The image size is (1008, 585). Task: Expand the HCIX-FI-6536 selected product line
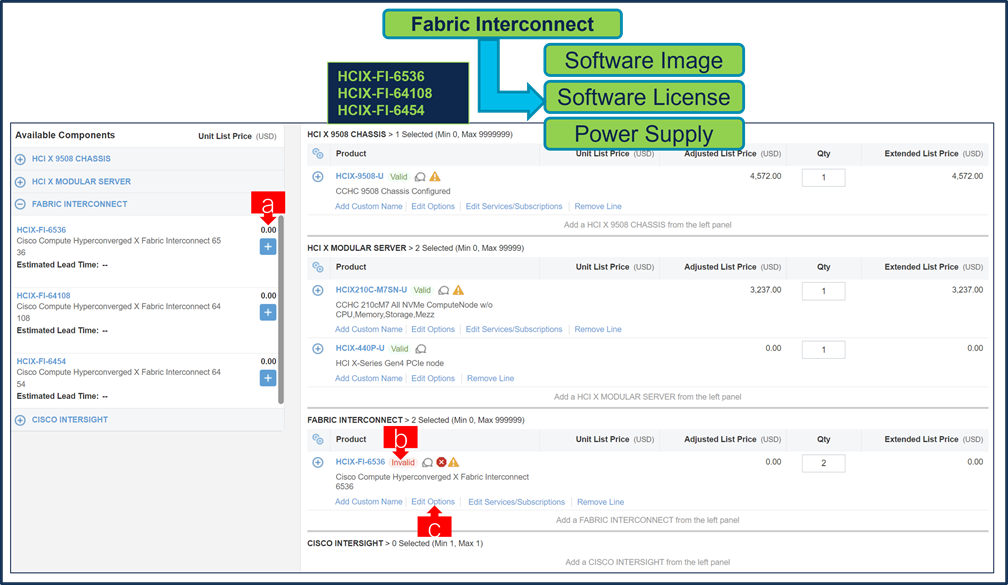(318, 462)
